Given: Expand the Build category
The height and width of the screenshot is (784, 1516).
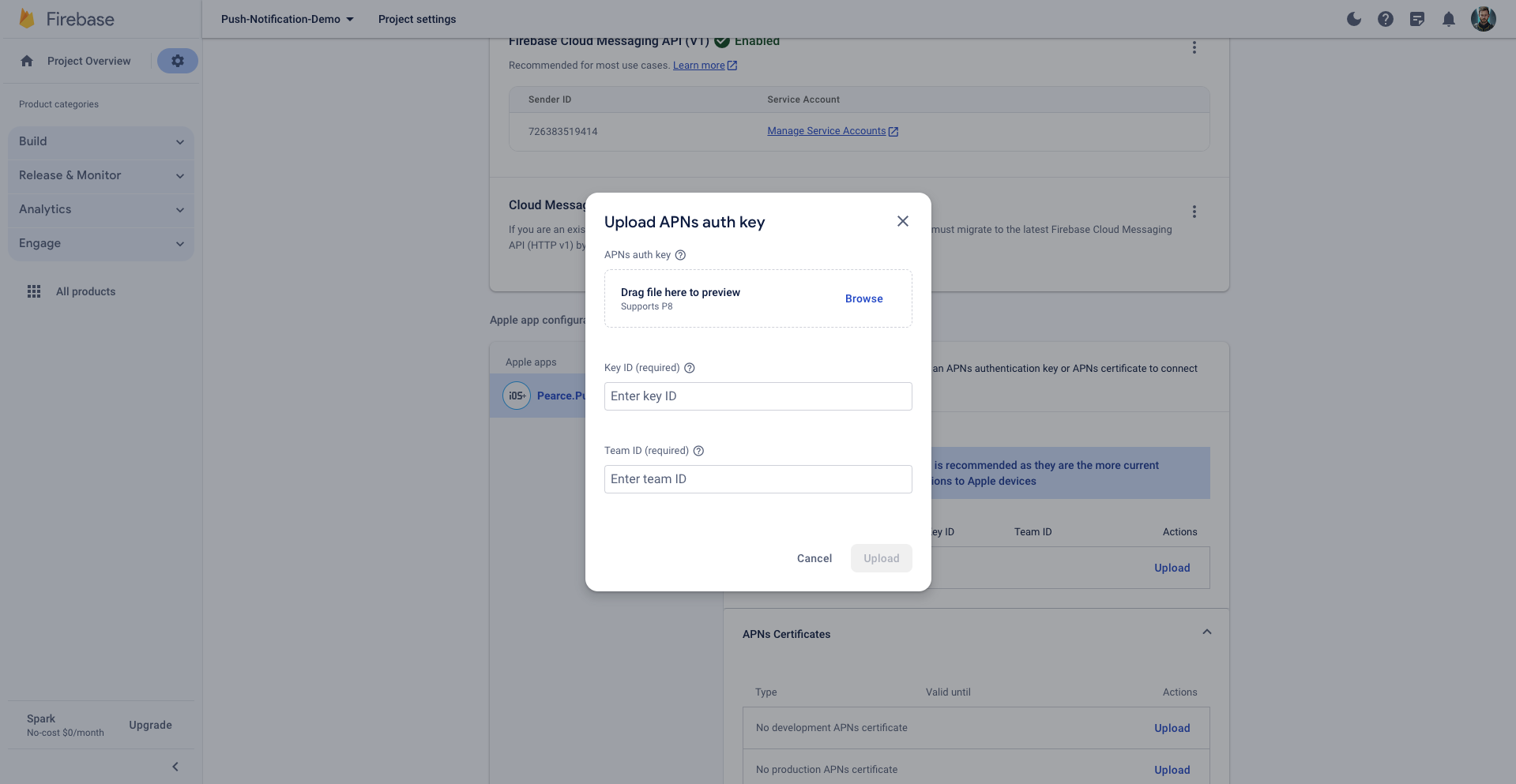Looking at the screenshot, I should 101,141.
